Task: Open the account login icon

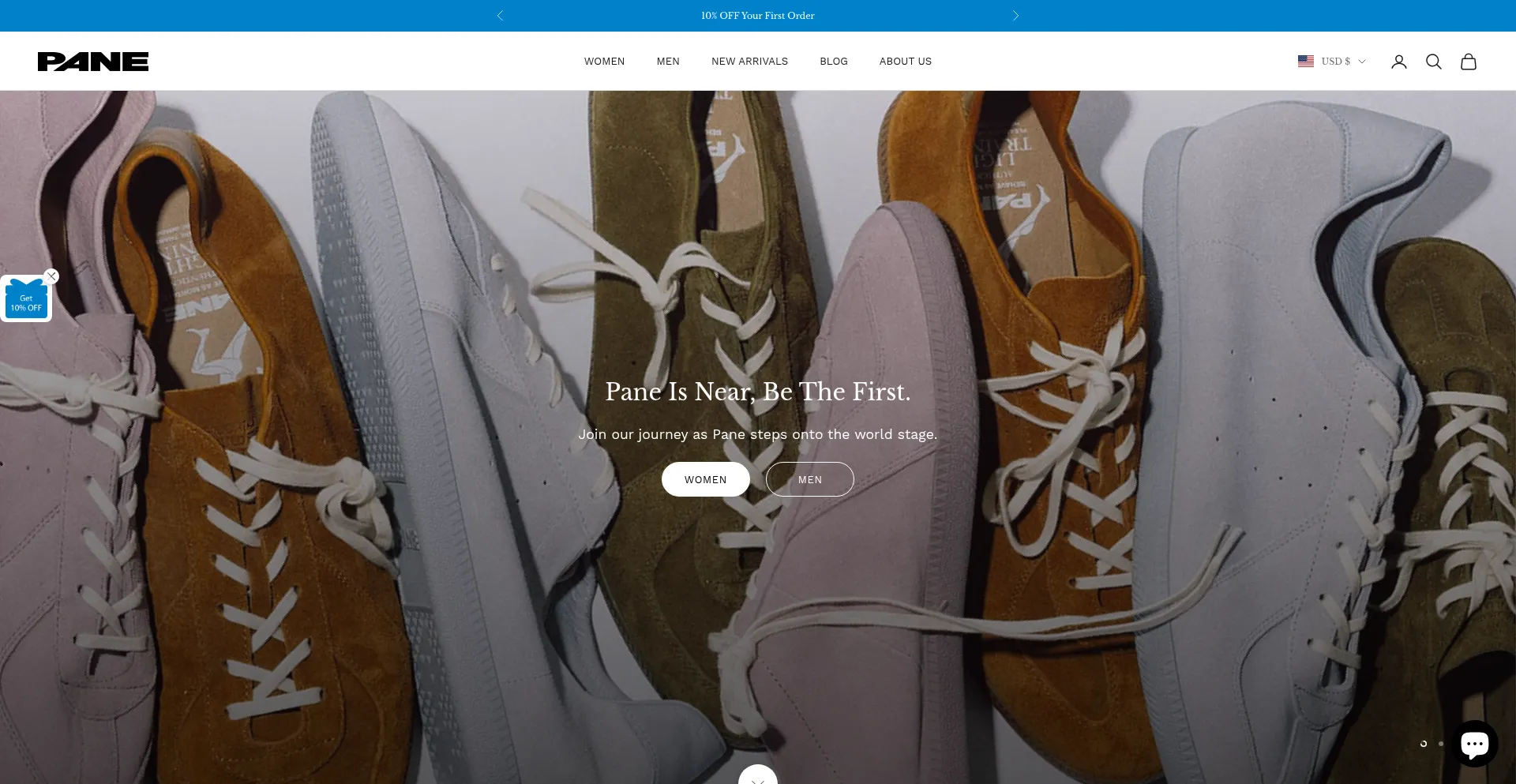Action: coord(1398,62)
